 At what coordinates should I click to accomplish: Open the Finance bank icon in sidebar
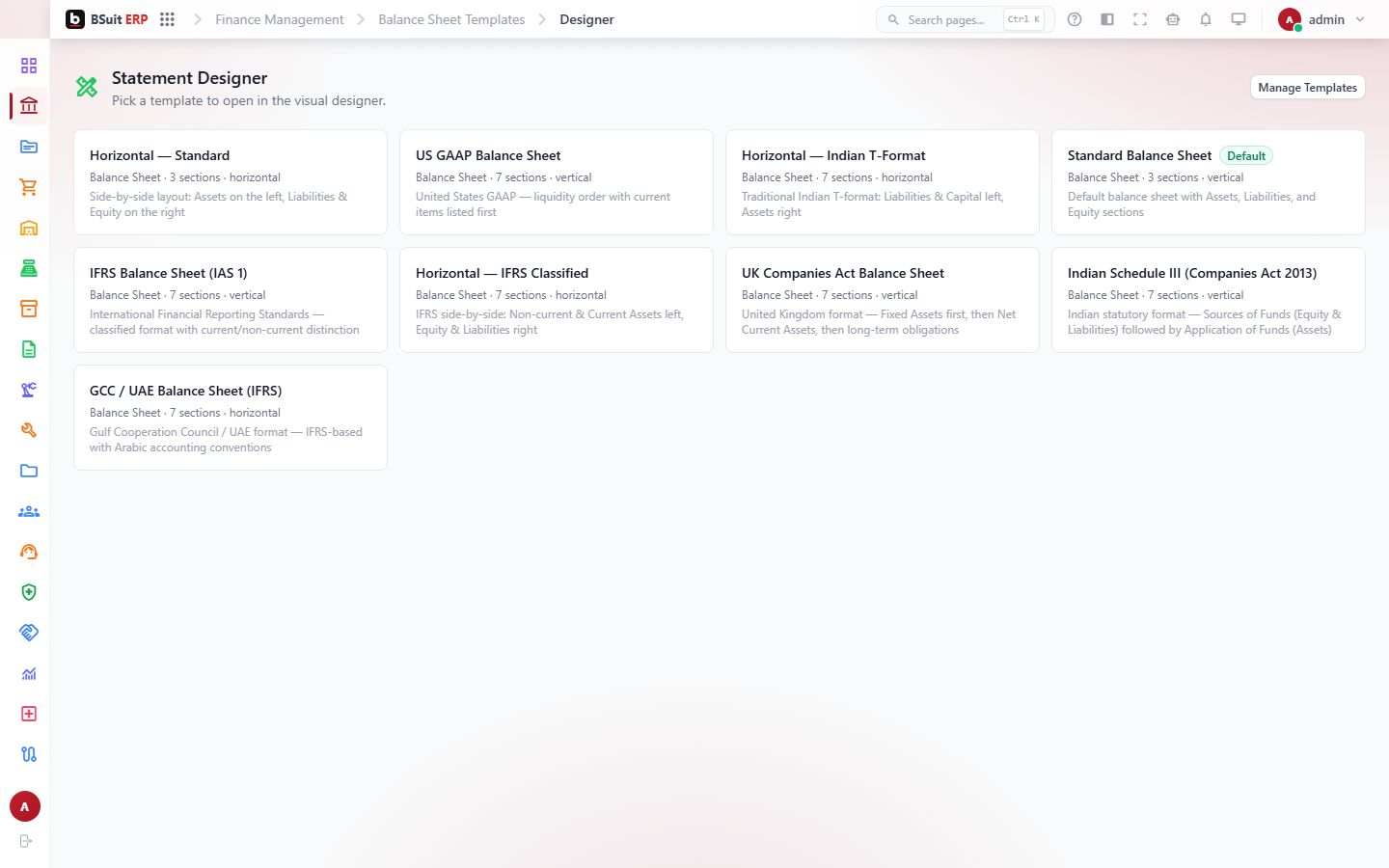(29, 106)
